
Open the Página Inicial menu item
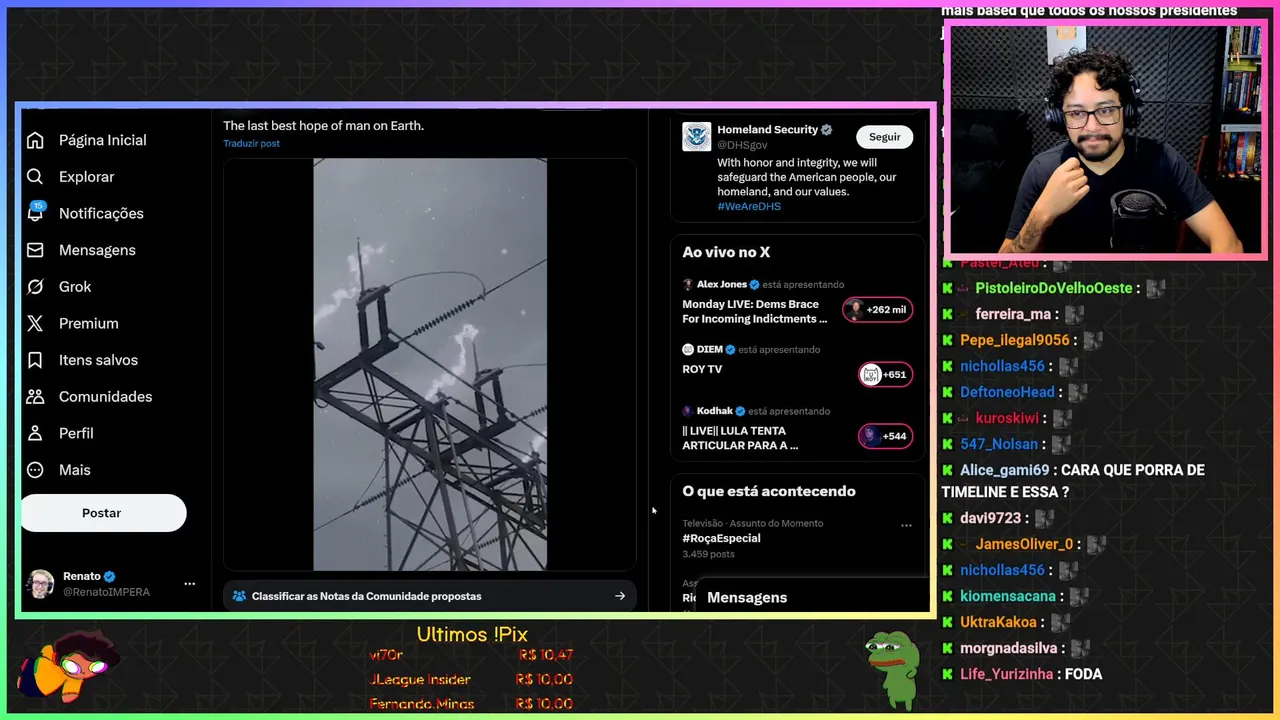click(x=102, y=140)
